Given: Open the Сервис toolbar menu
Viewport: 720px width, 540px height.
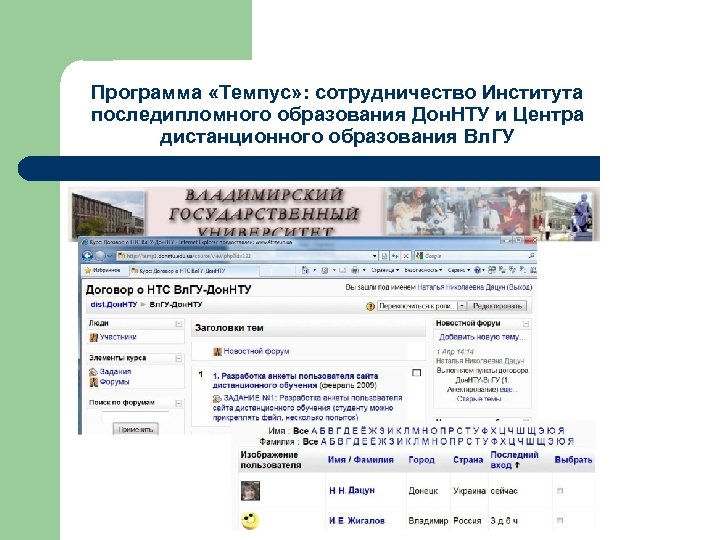Looking at the screenshot, I should pos(459,270).
